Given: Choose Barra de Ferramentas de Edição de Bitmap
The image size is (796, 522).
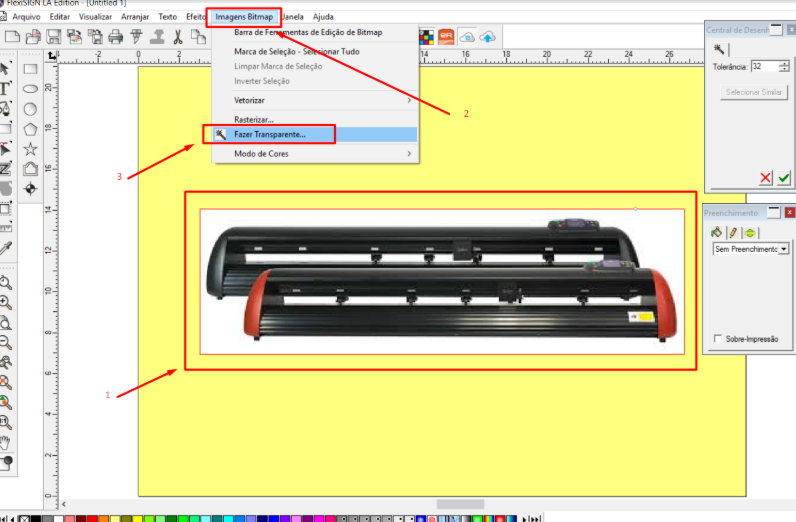Looking at the screenshot, I should pos(315,32).
